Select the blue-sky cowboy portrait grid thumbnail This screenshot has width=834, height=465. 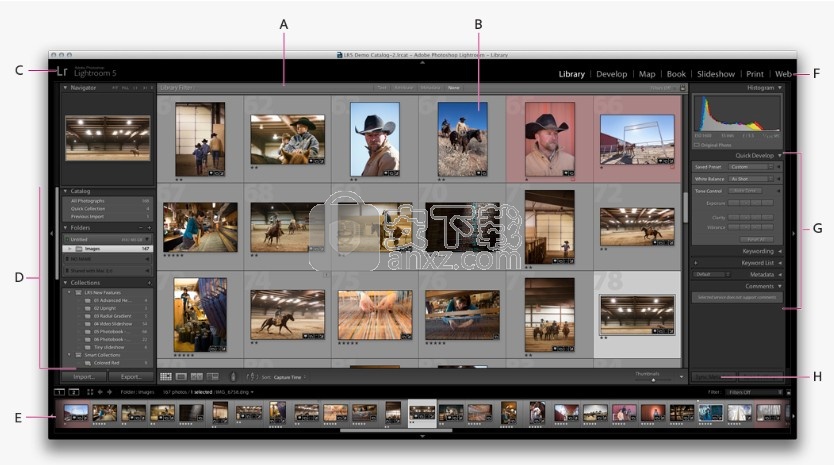coord(375,139)
